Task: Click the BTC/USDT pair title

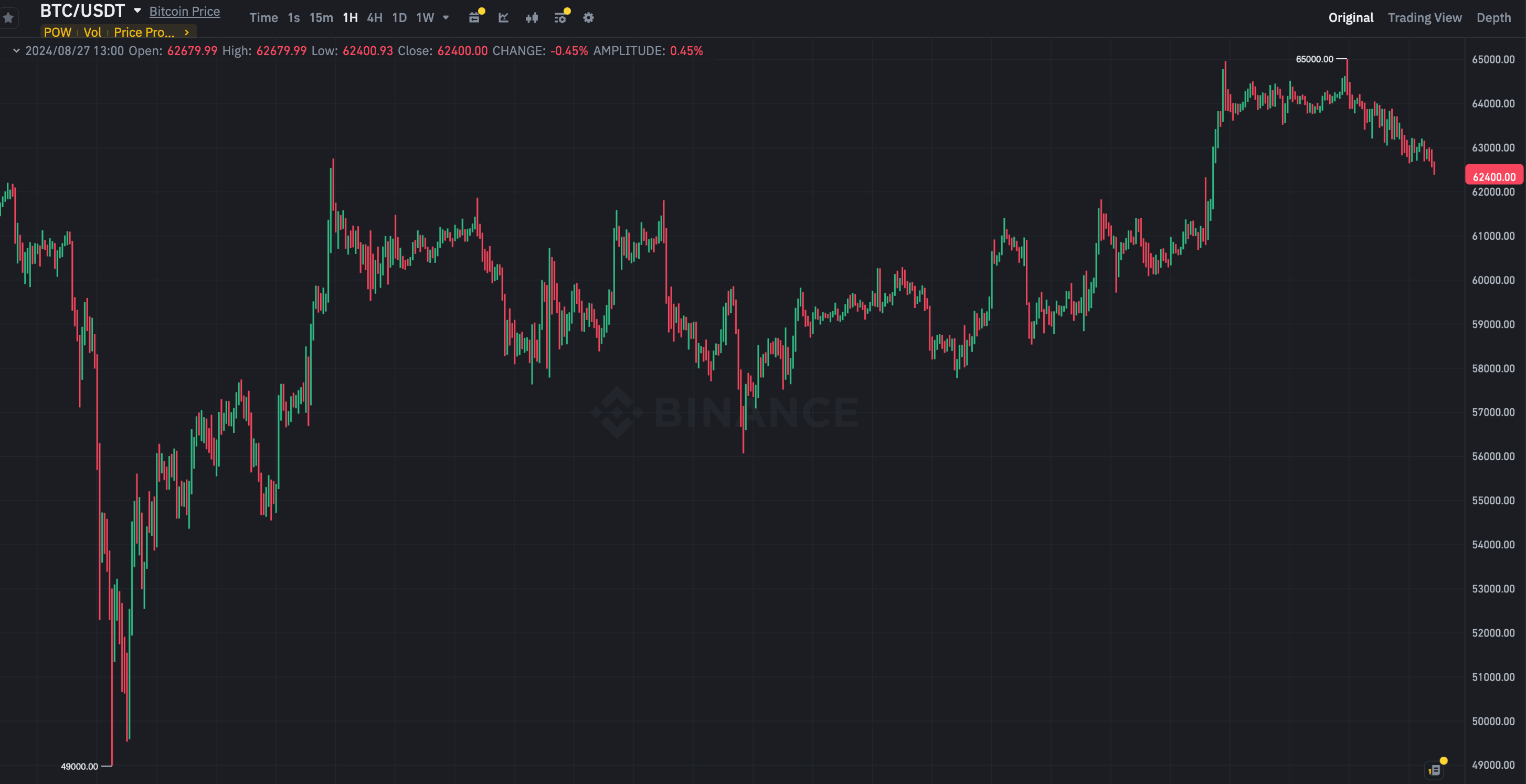Action: (x=82, y=10)
